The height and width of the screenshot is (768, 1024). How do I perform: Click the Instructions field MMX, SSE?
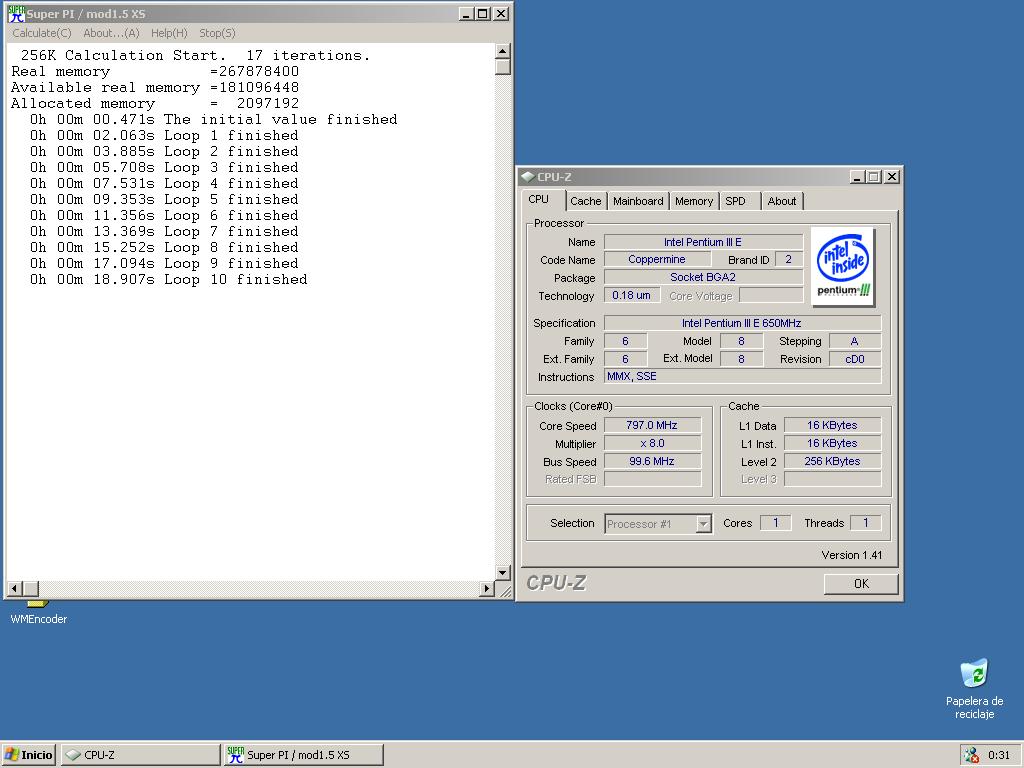tap(742, 376)
